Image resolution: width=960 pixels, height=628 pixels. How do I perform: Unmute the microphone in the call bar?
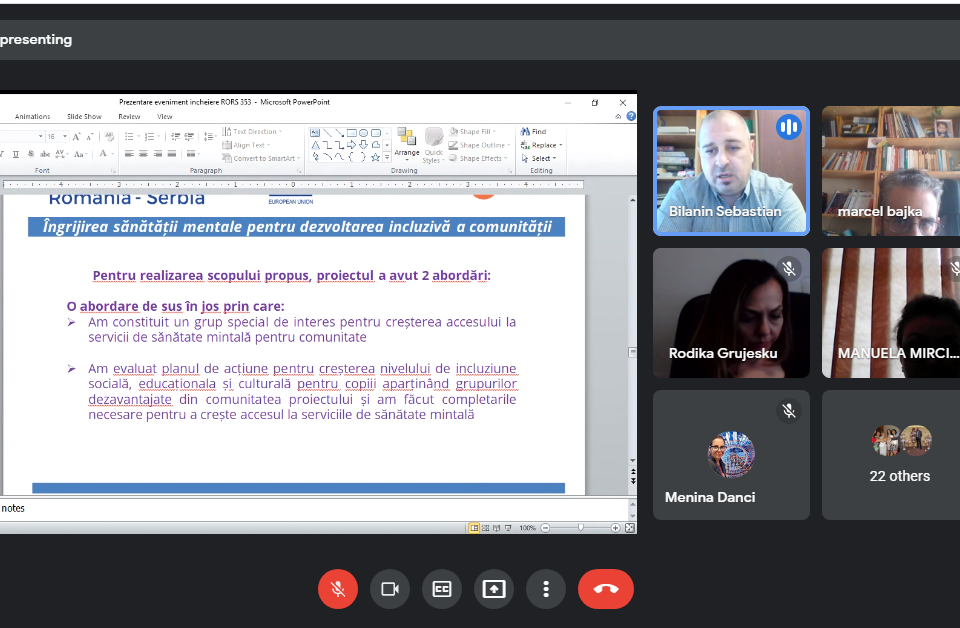pyautogui.click(x=338, y=589)
